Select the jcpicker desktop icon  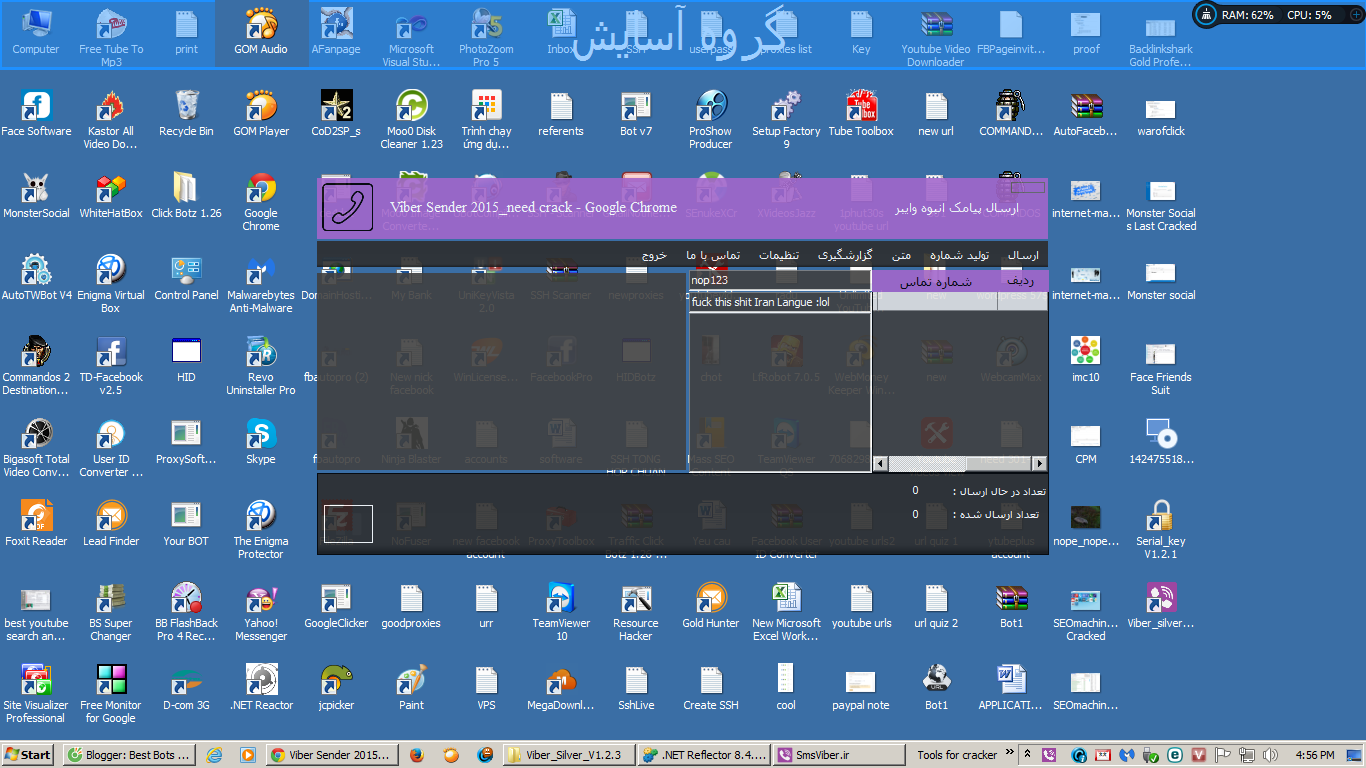[x=336, y=688]
